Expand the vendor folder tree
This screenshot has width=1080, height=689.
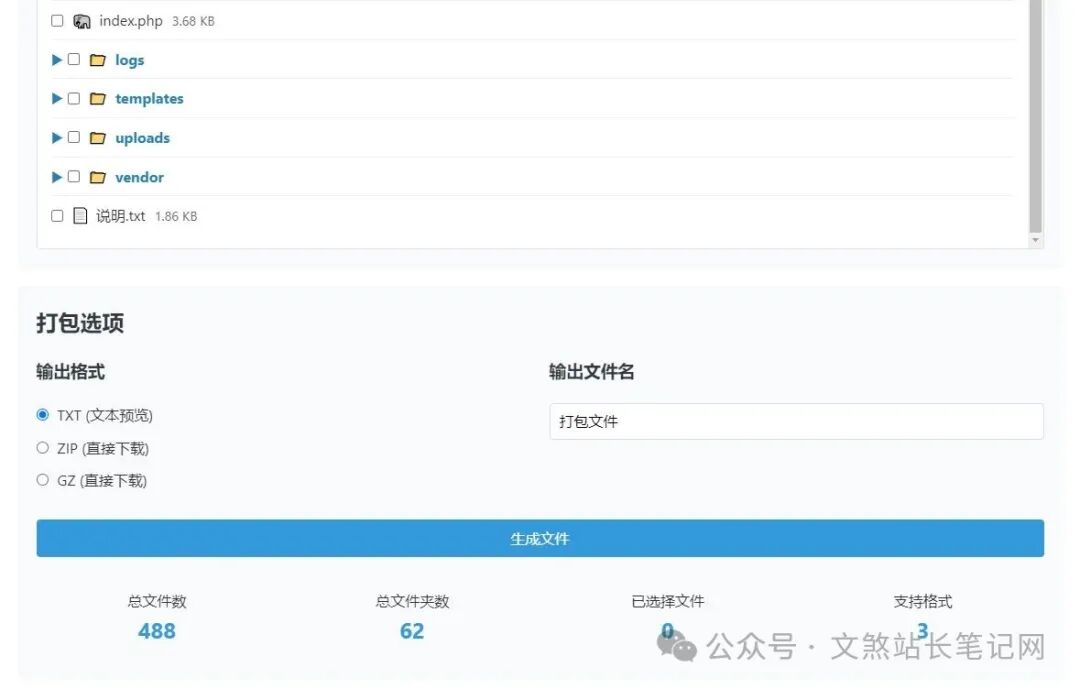tap(57, 176)
